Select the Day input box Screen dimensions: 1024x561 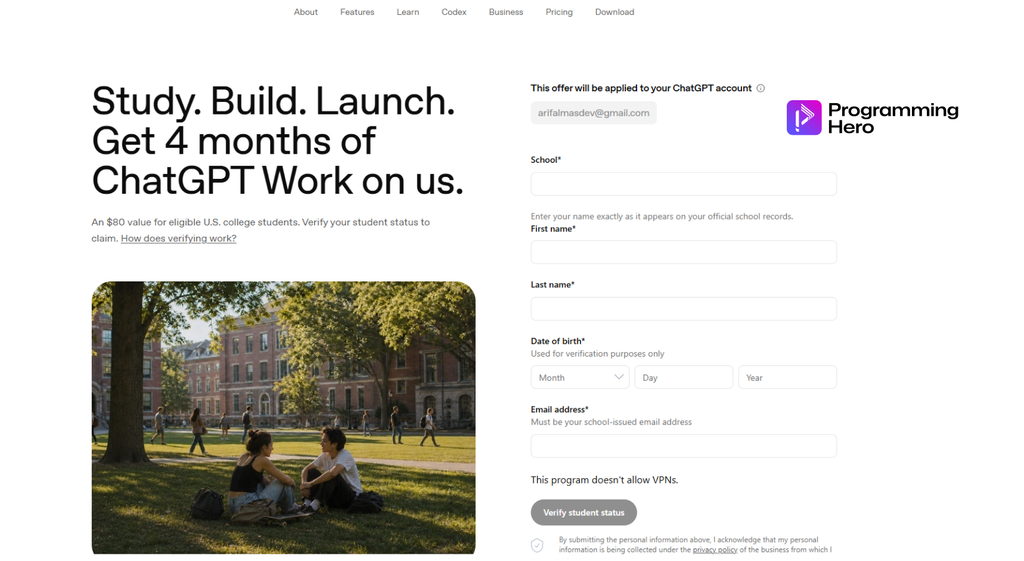click(684, 377)
